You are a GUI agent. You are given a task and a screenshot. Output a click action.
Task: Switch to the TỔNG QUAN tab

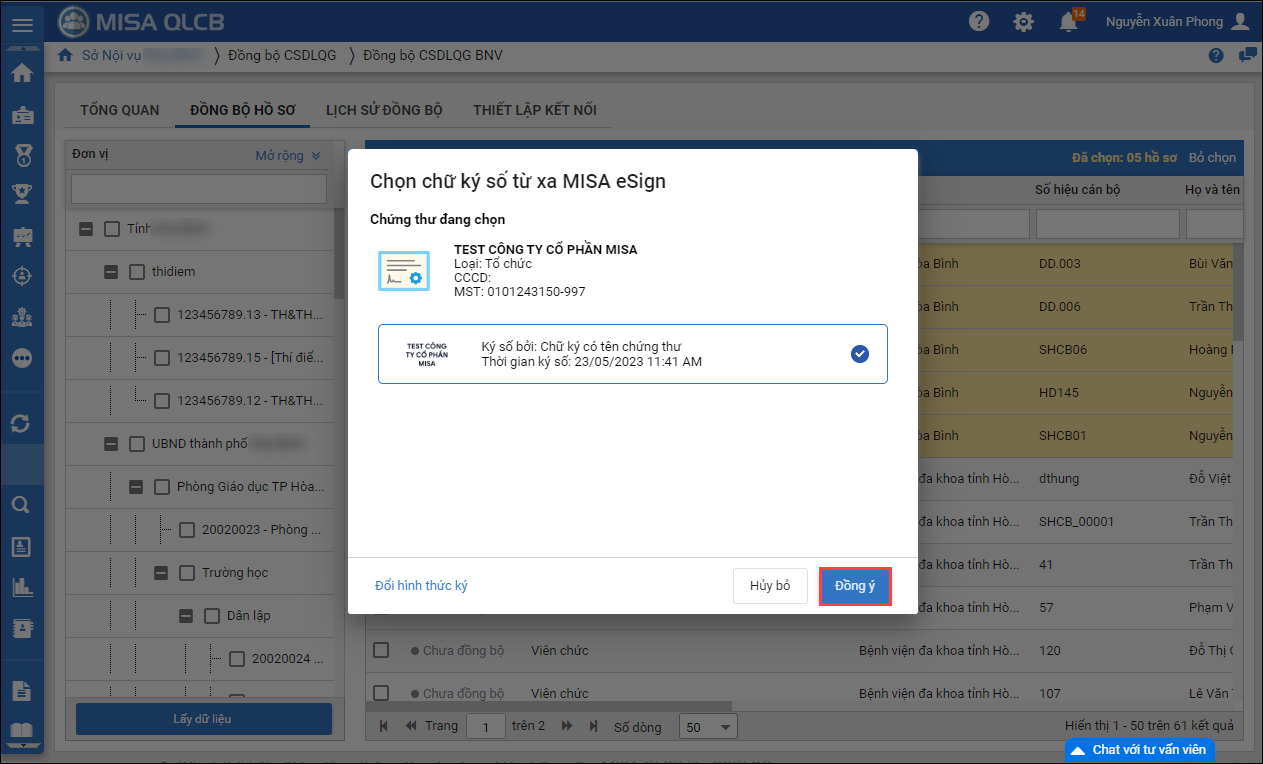(x=120, y=110)
